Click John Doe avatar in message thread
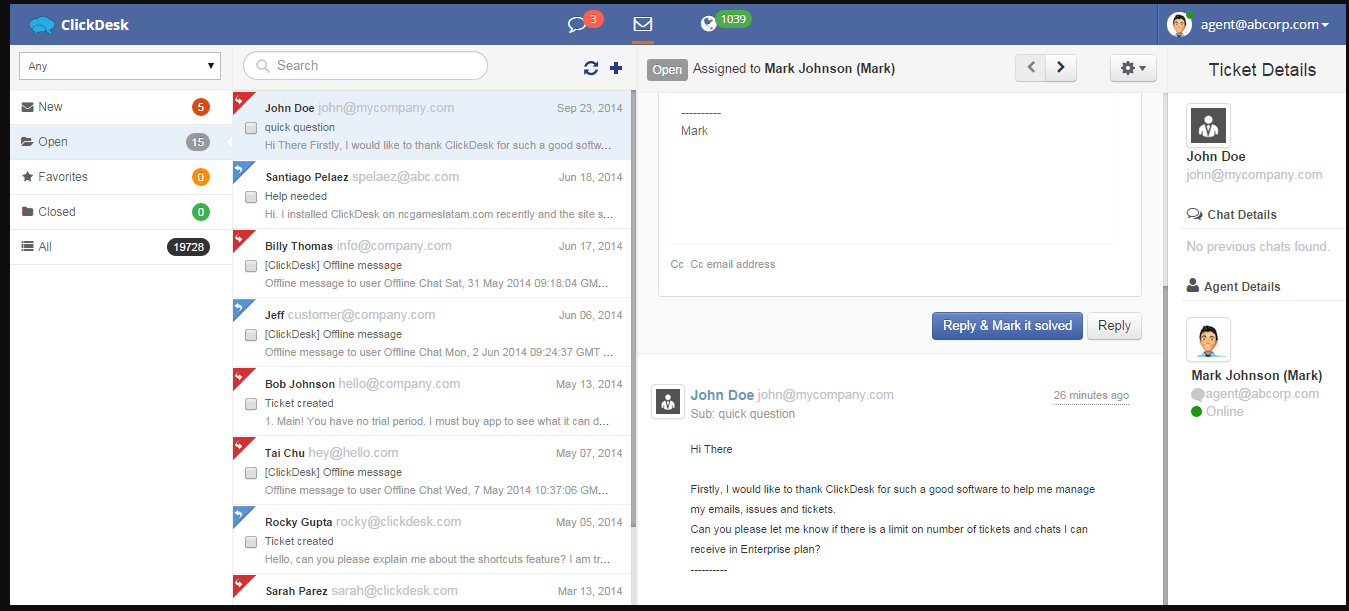This screenshot has width=1349, height=611. tap(668, 402)
